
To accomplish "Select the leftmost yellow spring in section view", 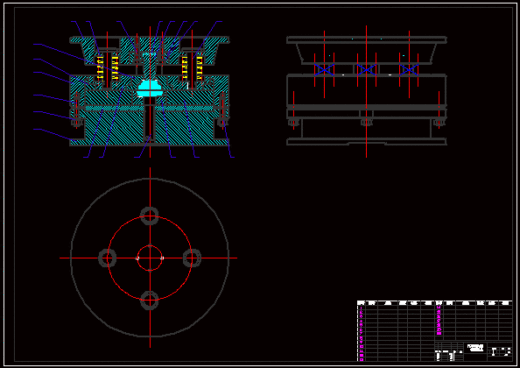I will (100, 68).
